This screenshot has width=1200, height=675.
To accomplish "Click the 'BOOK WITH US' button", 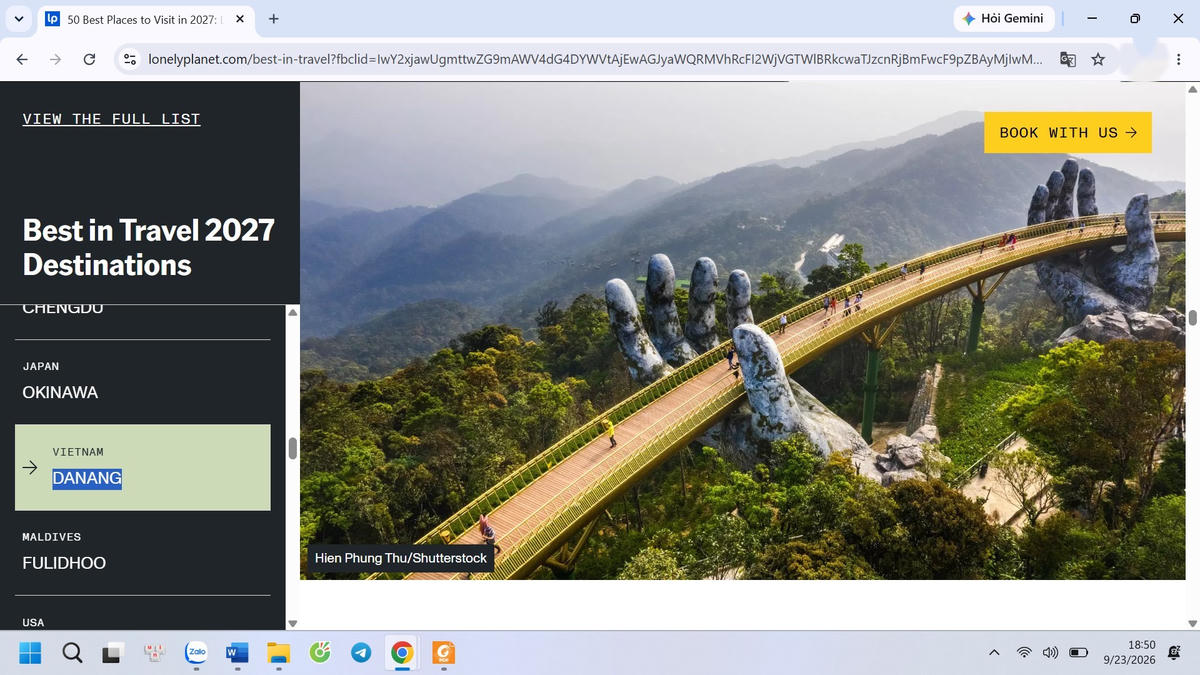I will pos(1068,132).
